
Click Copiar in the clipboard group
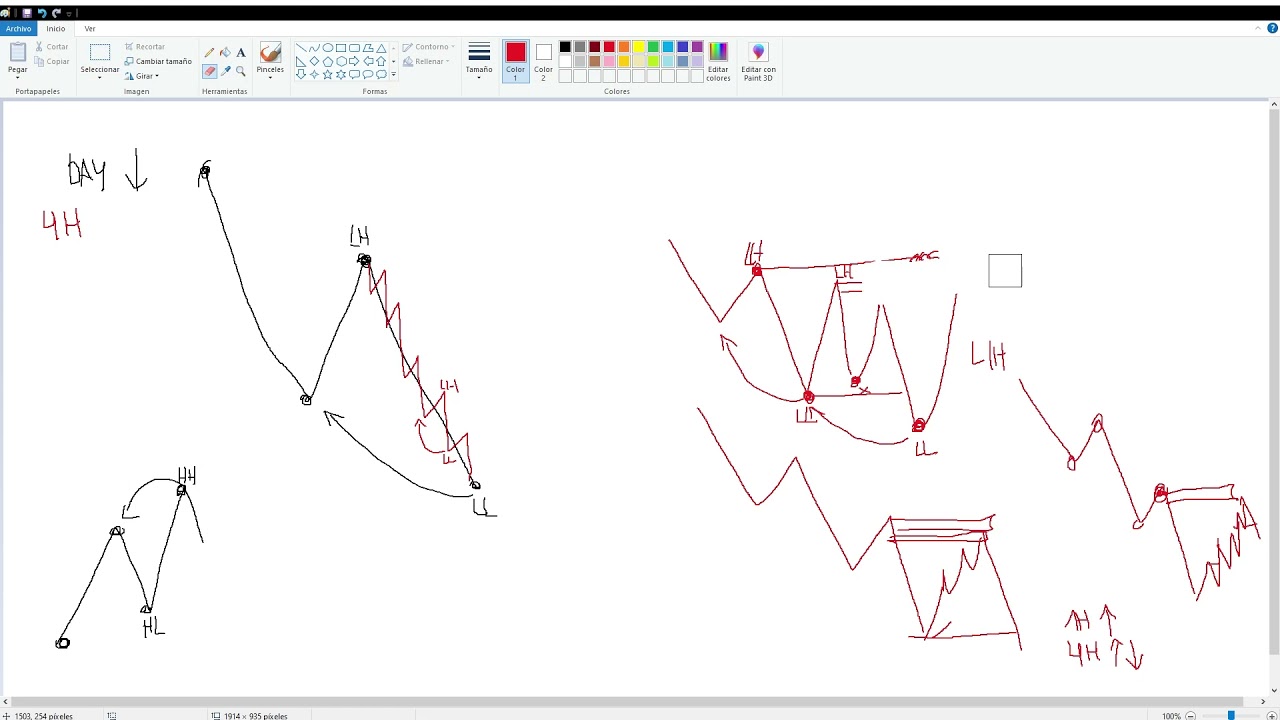[52, 62]
